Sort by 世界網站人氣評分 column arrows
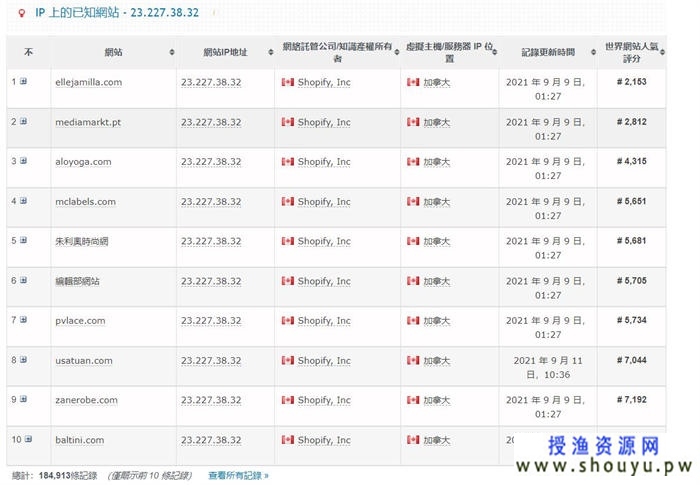700x485 pixels. [662, 52]
